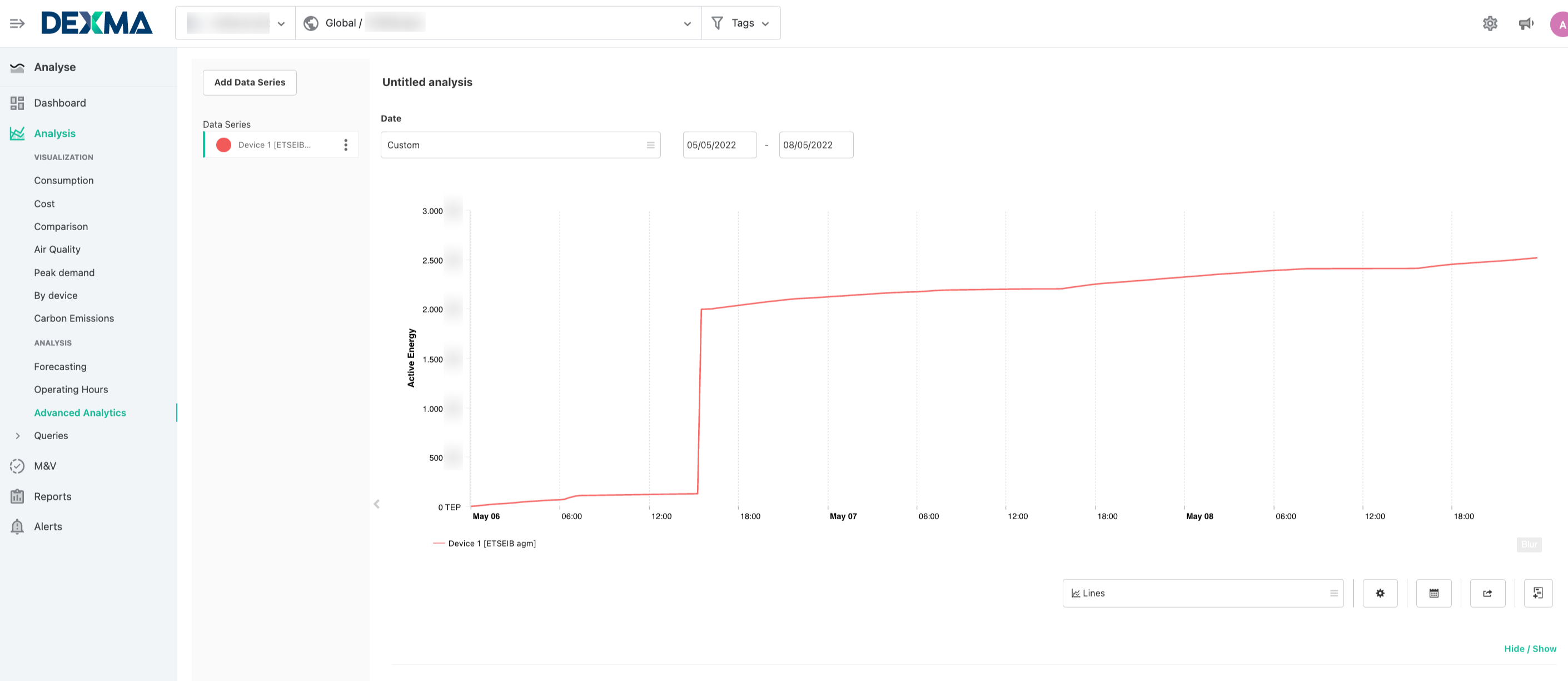The width and height of the screenshot is (1568, 681).
Task: Click the share/export arrow icon button
Action: click(x=1487, y=593)
